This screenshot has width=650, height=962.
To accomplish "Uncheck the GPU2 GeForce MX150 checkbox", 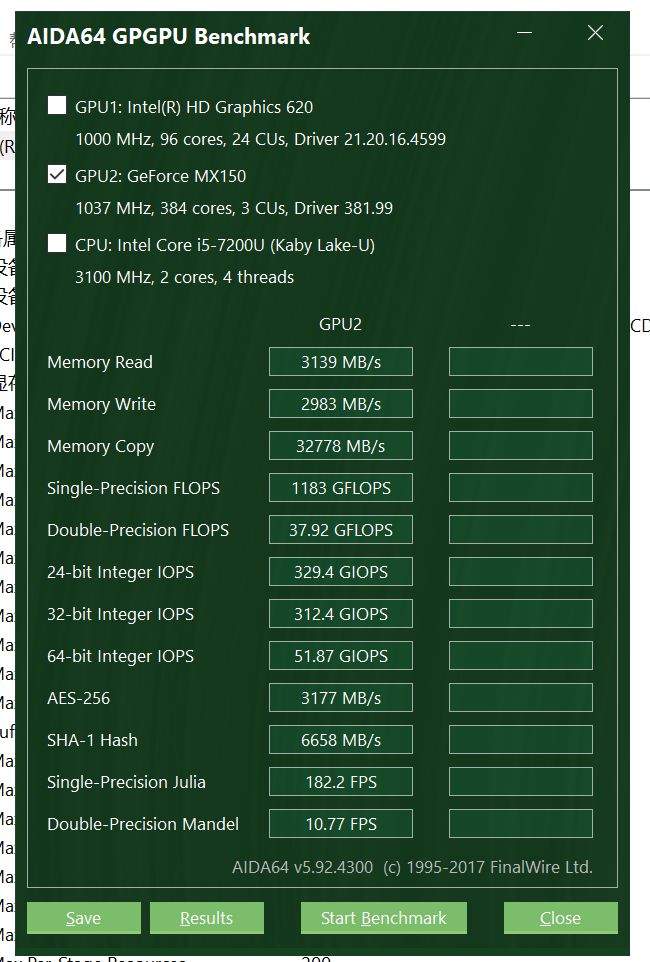I will pos(57,175).
